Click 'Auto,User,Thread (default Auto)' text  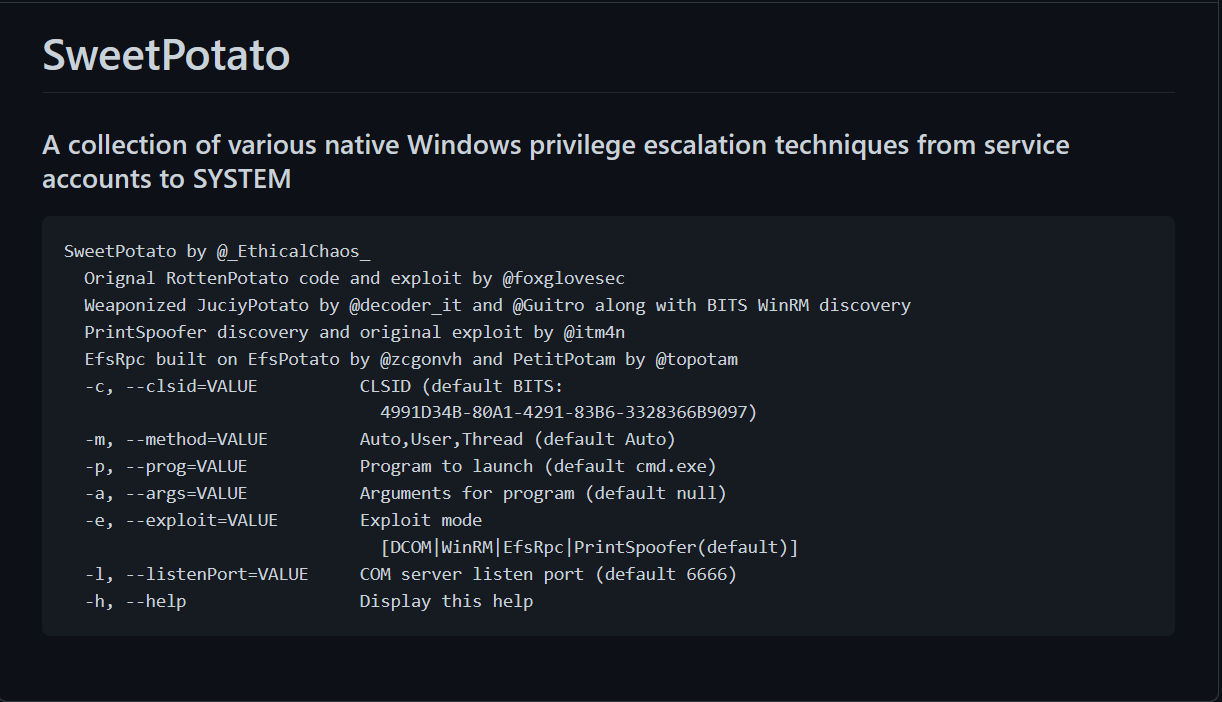click(518, 439)
